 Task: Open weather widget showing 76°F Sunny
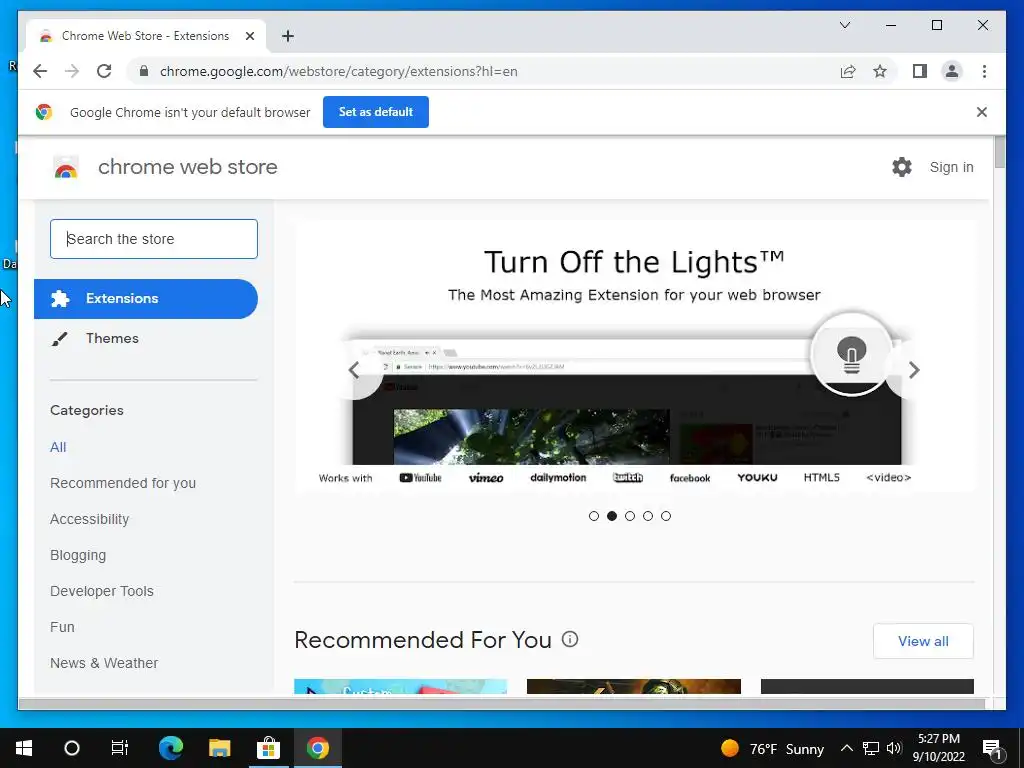772,748
